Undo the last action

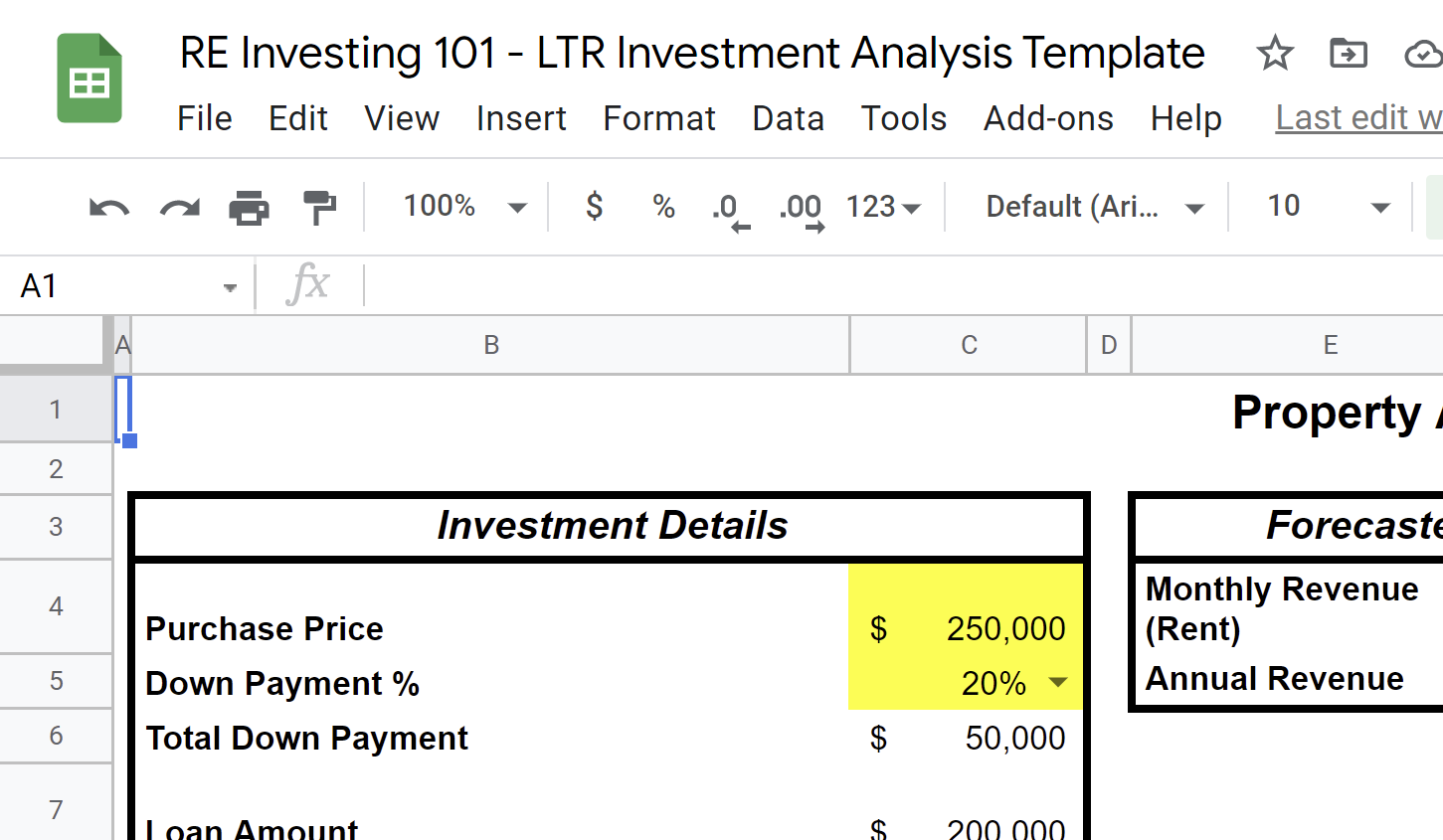coord(109,207)
